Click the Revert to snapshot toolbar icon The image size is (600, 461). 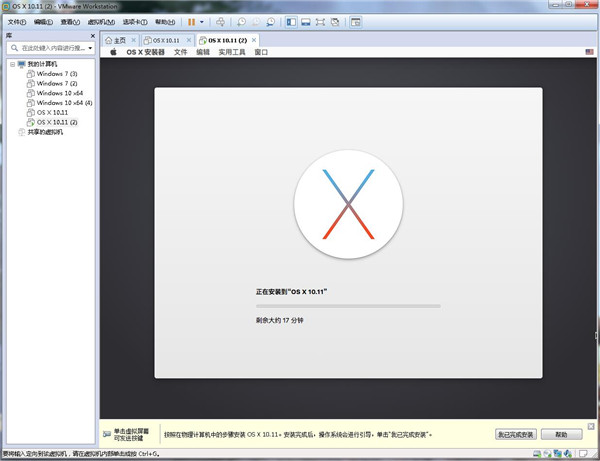point(256,22)
